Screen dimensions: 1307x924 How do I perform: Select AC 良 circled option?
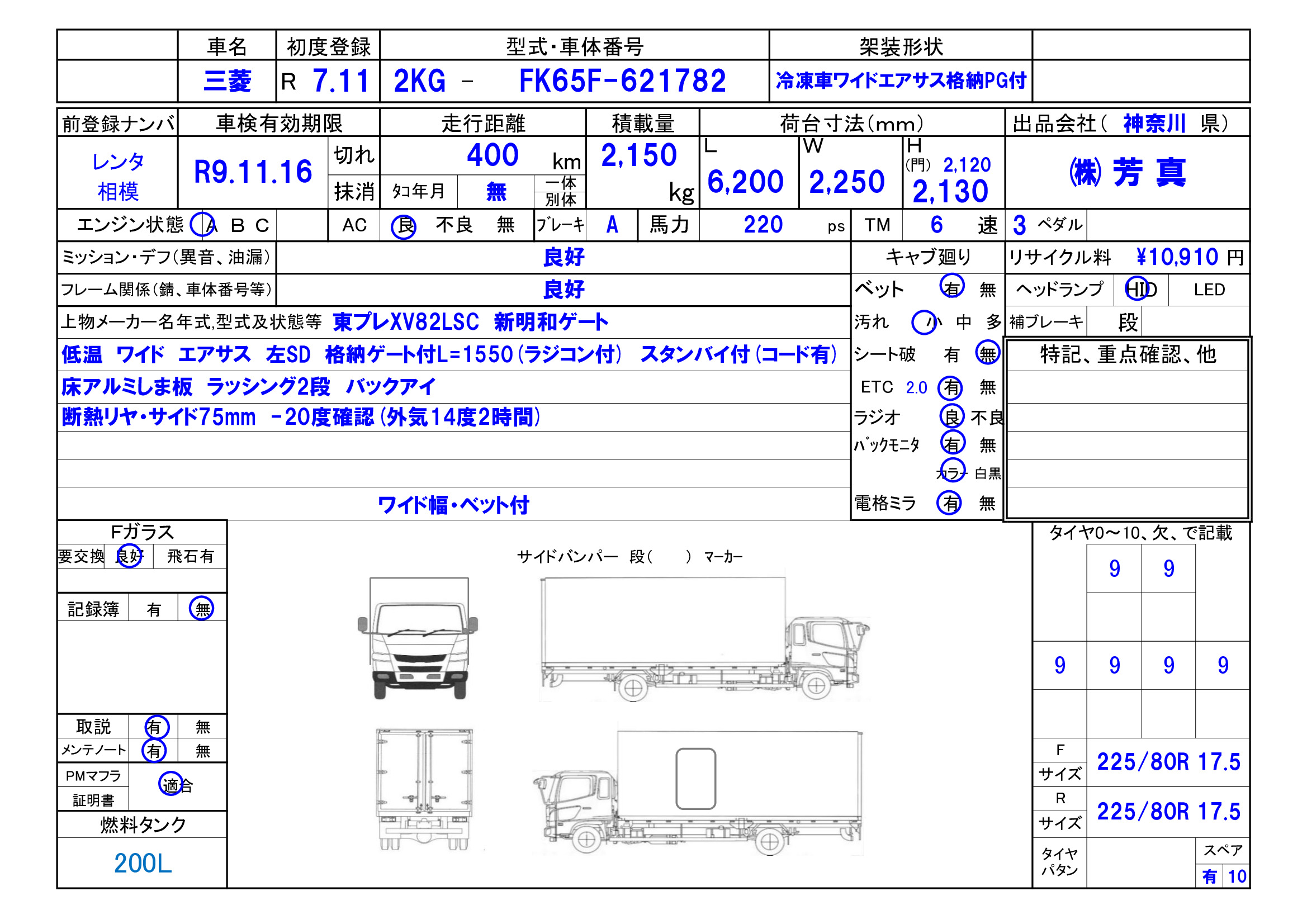click(404, 226)
